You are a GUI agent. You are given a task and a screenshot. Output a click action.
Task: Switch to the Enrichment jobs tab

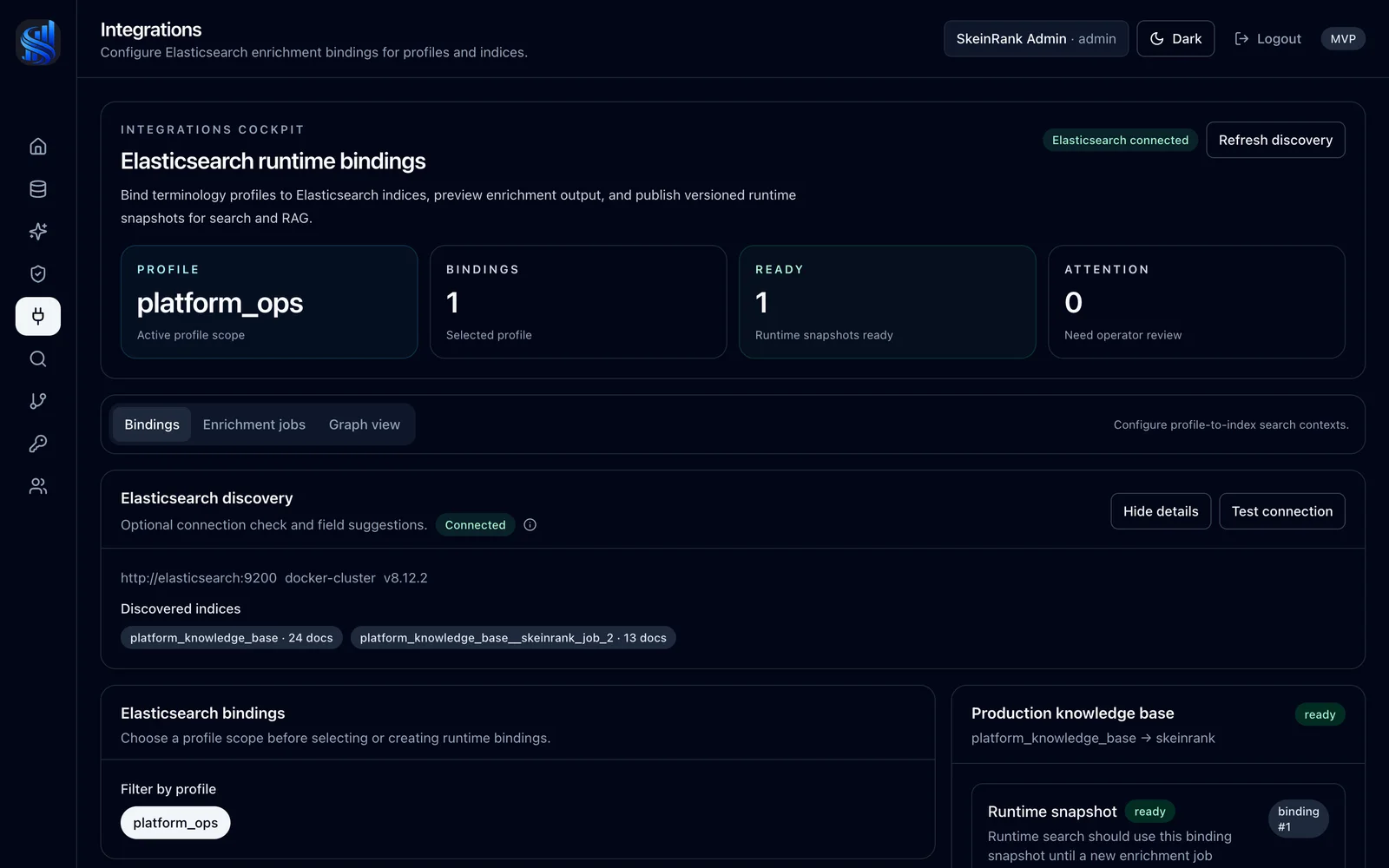(254, 424)
